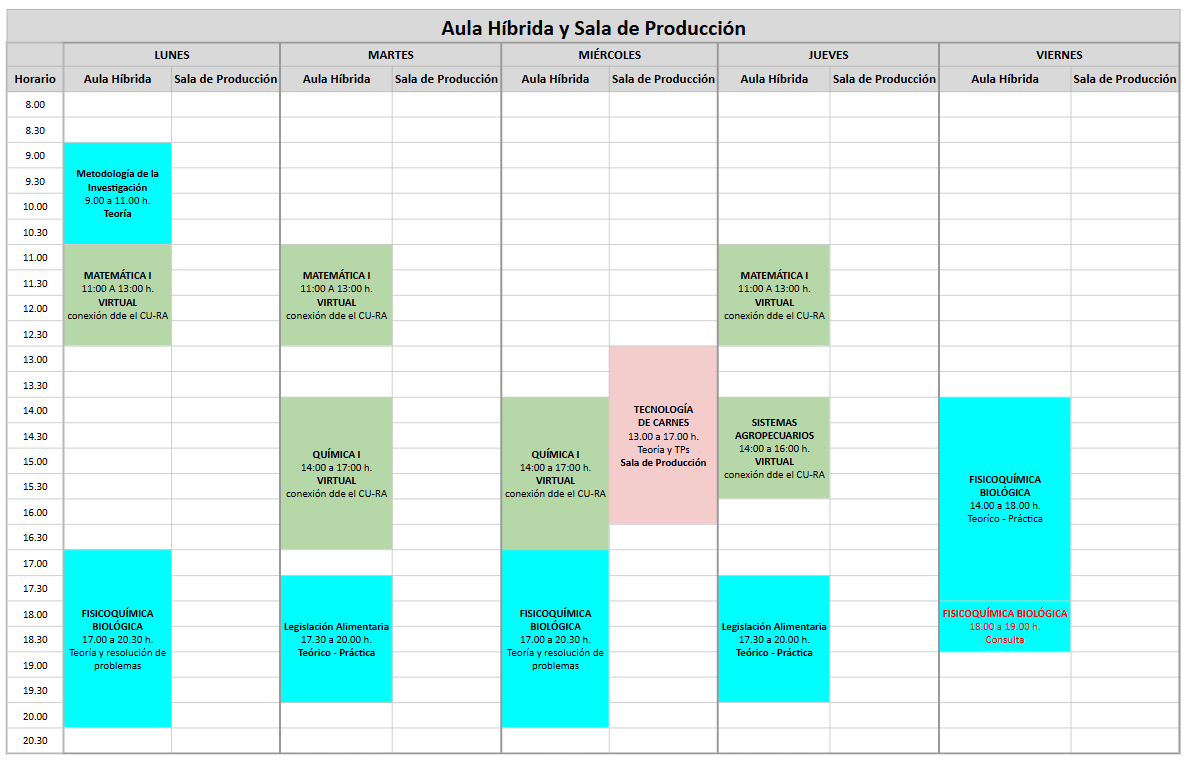
Task: Click the Horario column header
Action: [35, 79]
